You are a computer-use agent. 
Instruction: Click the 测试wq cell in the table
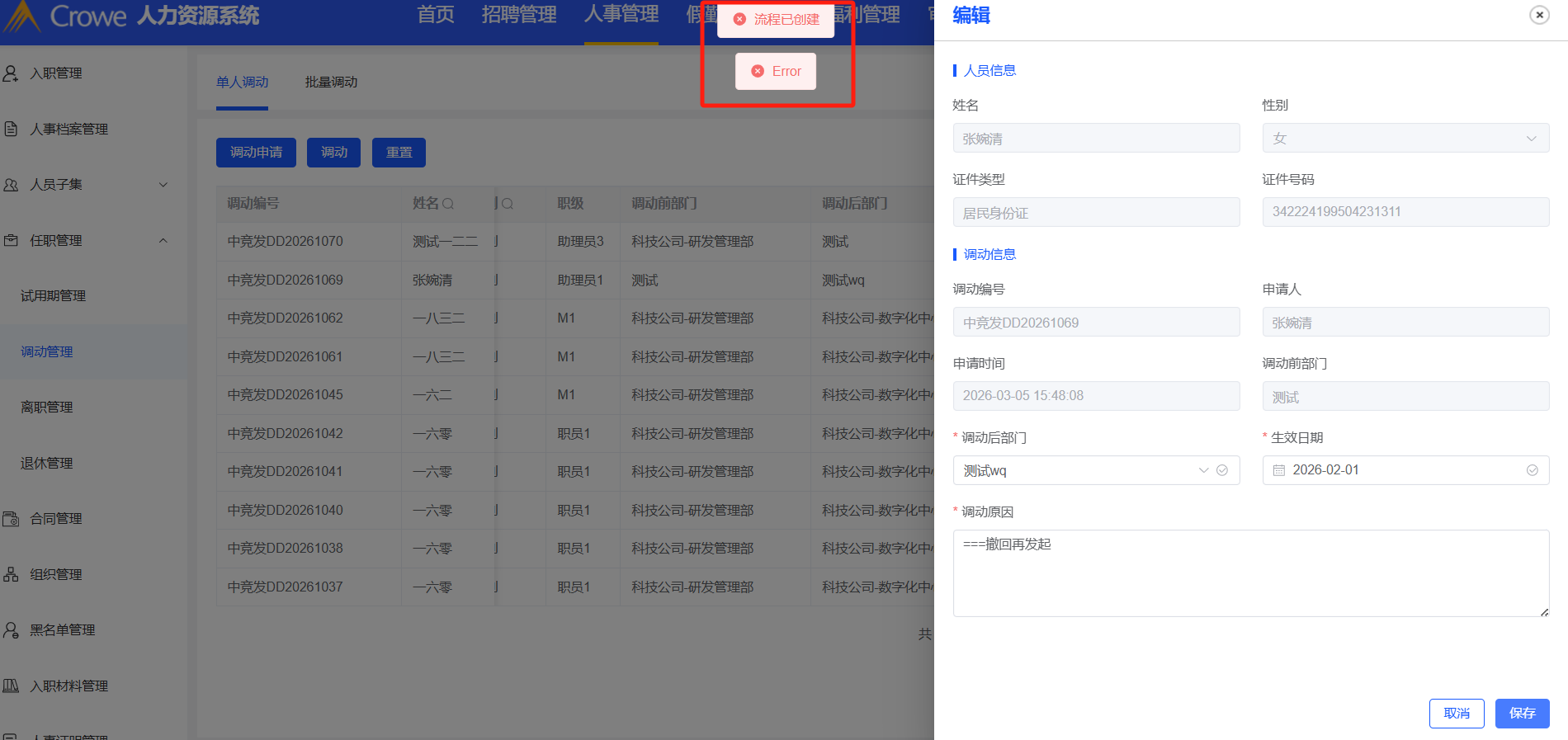tap(843, 280)
